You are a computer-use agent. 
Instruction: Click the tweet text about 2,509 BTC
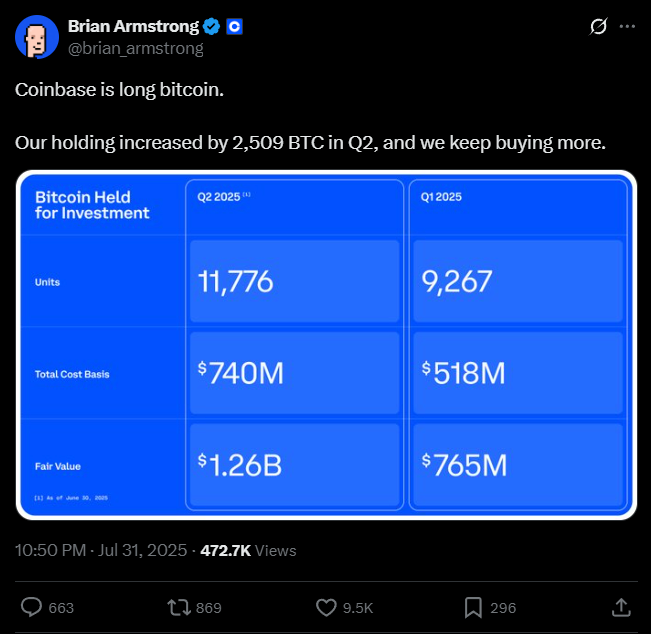(x=310, y=143)
